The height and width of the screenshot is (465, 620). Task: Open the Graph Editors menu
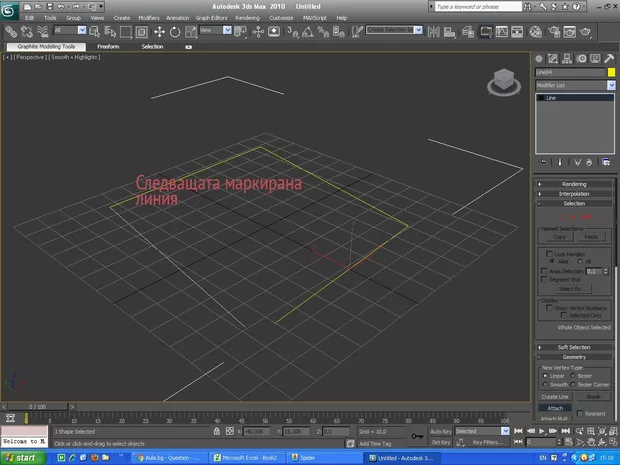[x=211, y=18]
